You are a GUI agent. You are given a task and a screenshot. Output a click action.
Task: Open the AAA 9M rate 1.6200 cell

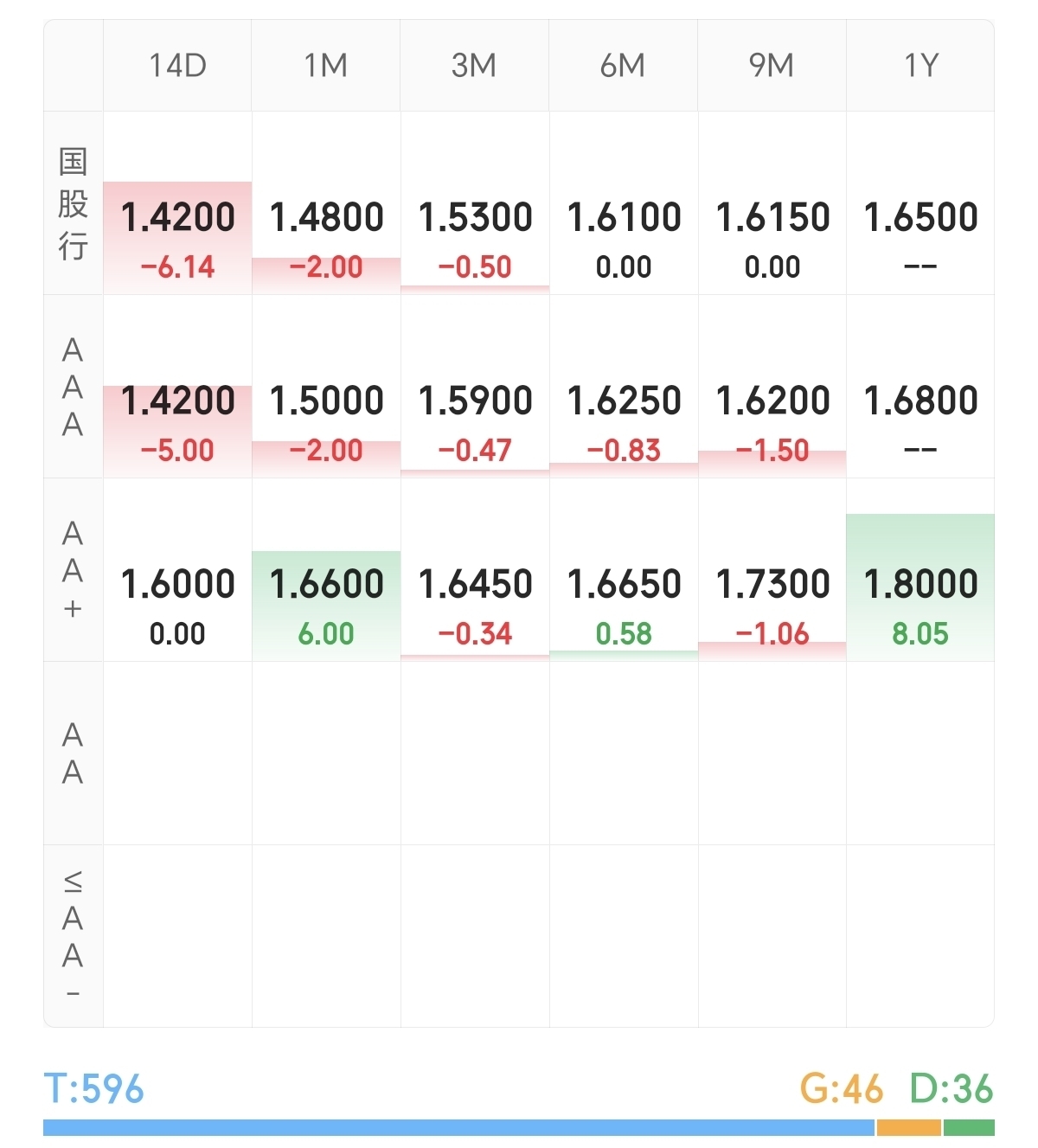click(x=772, y=417)
